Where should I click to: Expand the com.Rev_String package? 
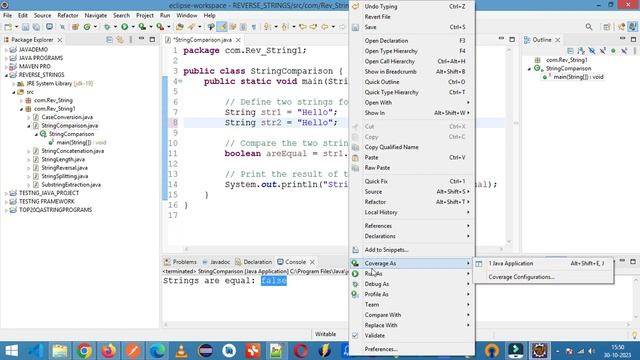(x=21, y=100)
